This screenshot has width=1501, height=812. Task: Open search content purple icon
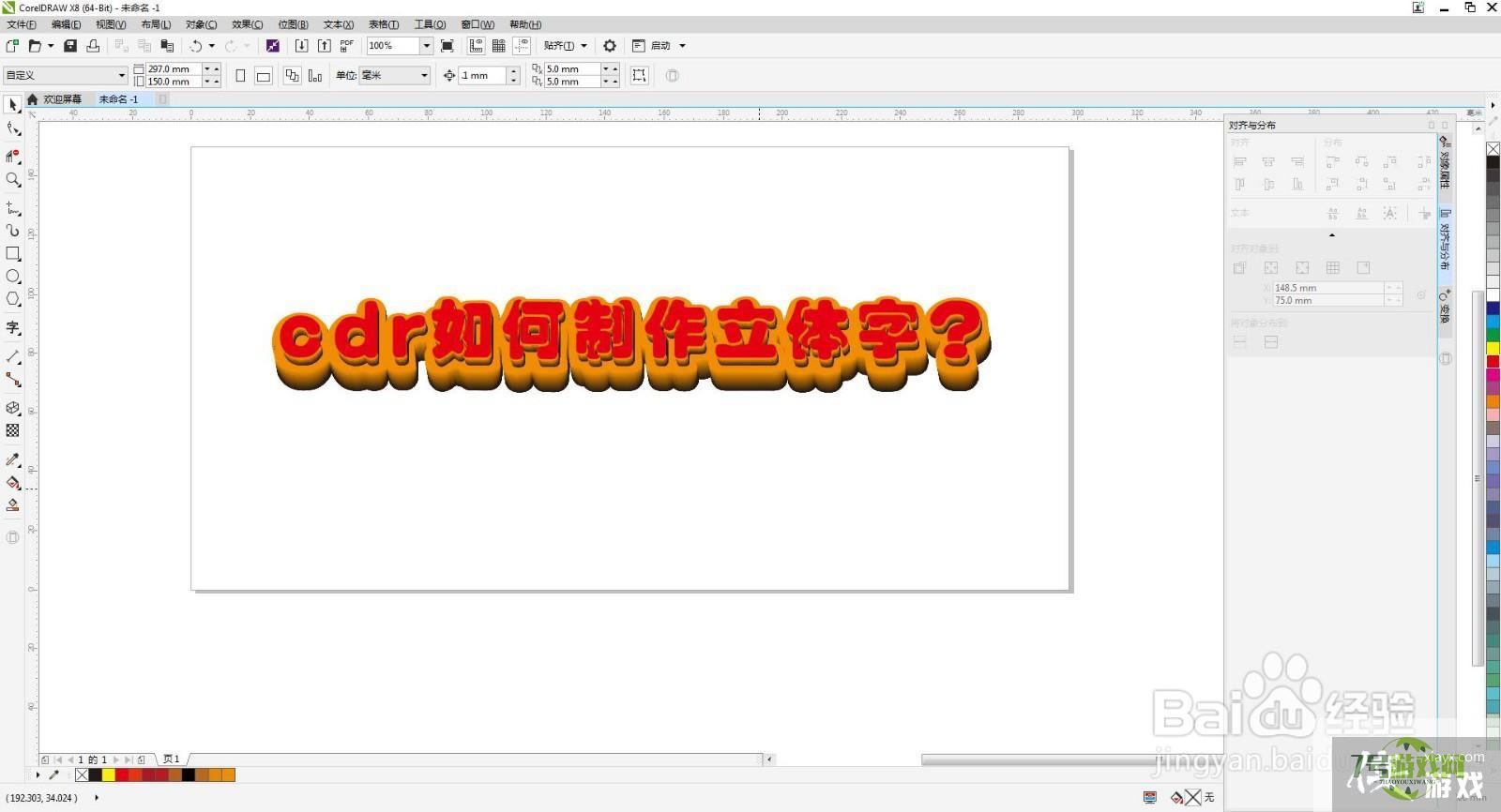click(273, 45)
